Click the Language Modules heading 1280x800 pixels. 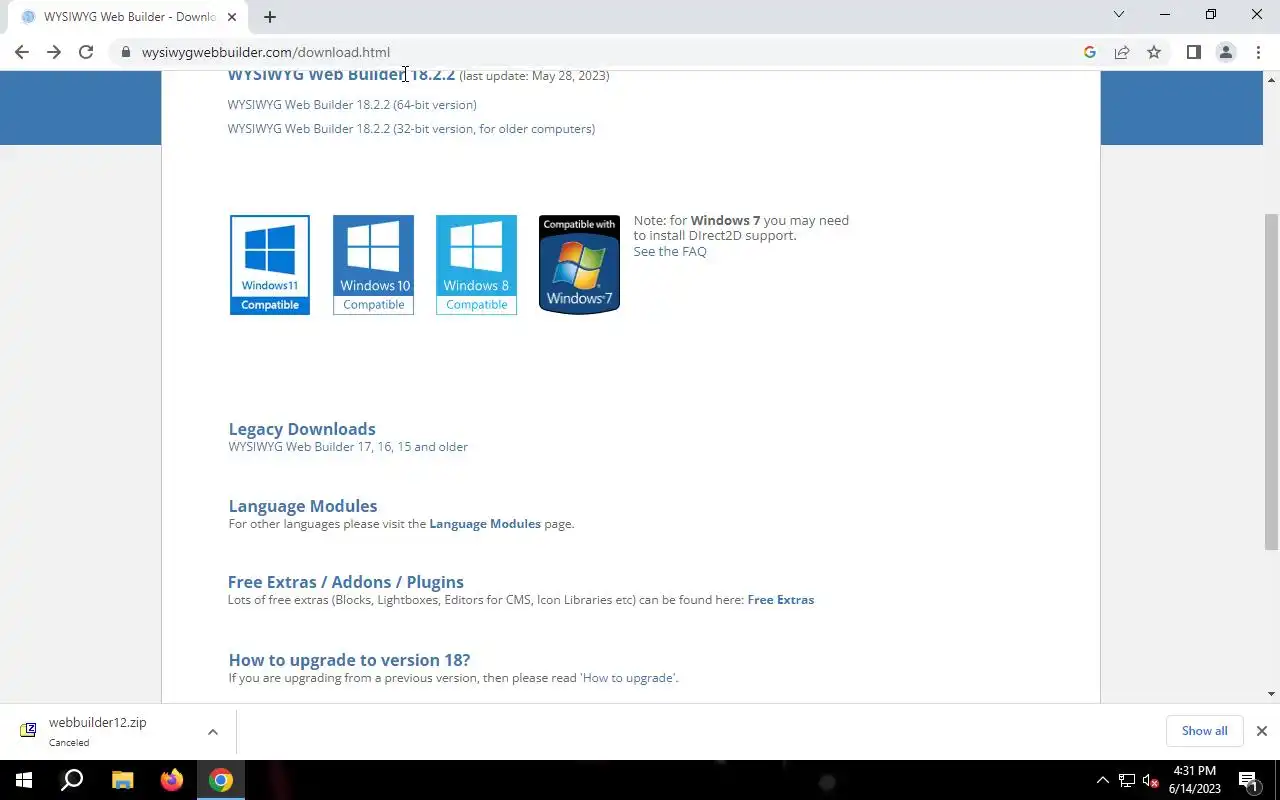tap(303, 506)
